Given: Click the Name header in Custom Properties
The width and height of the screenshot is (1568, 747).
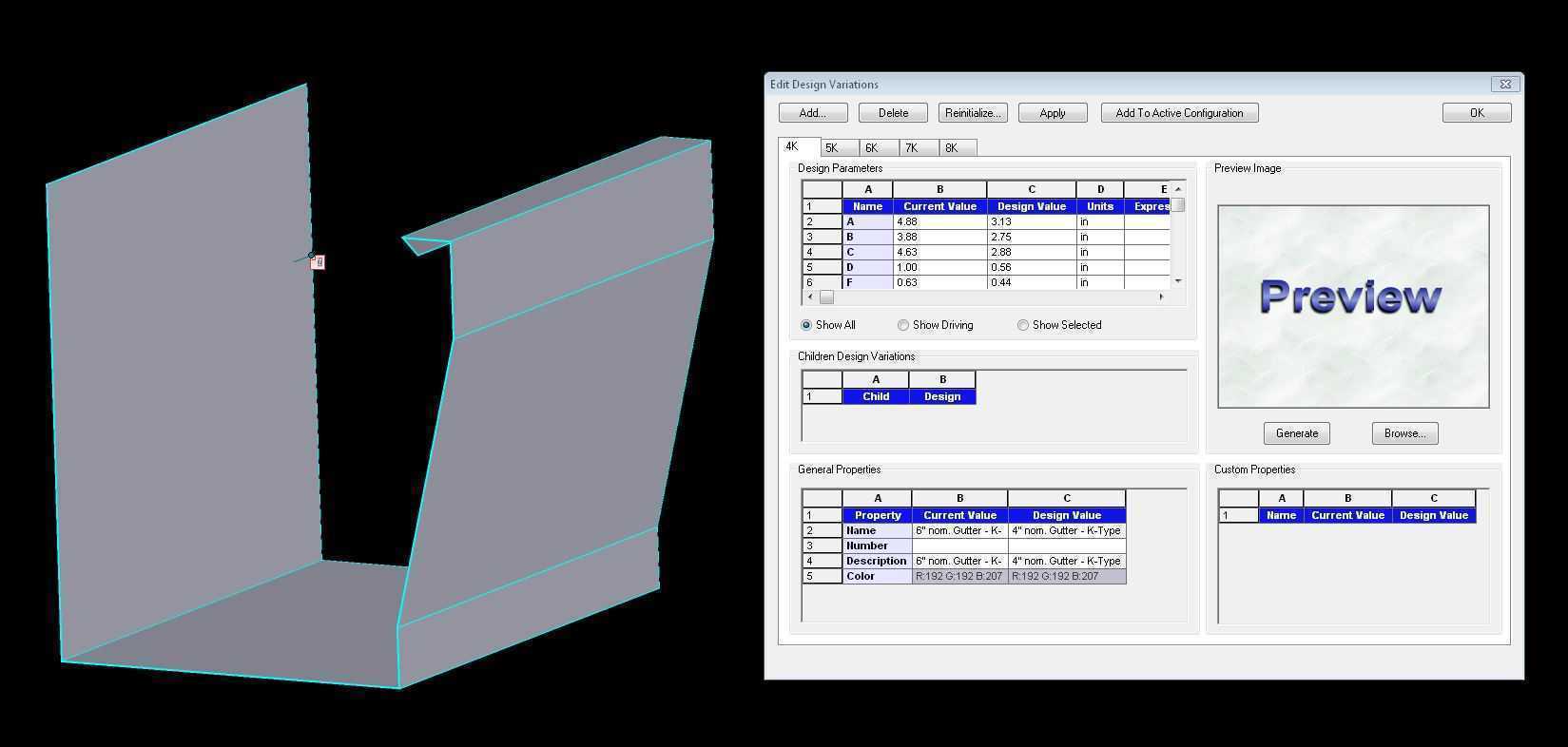Looking at the screenshot, I should pyautogui.click(x=1281, y=515).
